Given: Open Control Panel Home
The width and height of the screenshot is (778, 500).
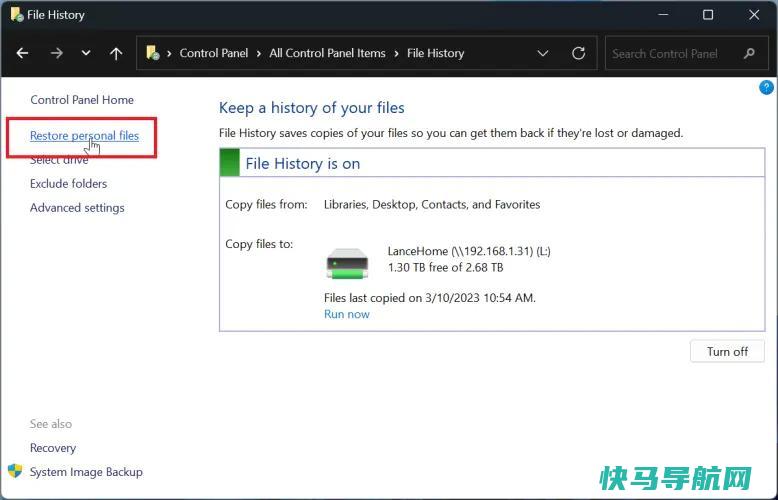Looking at the screenshot, I should (82, 100).
